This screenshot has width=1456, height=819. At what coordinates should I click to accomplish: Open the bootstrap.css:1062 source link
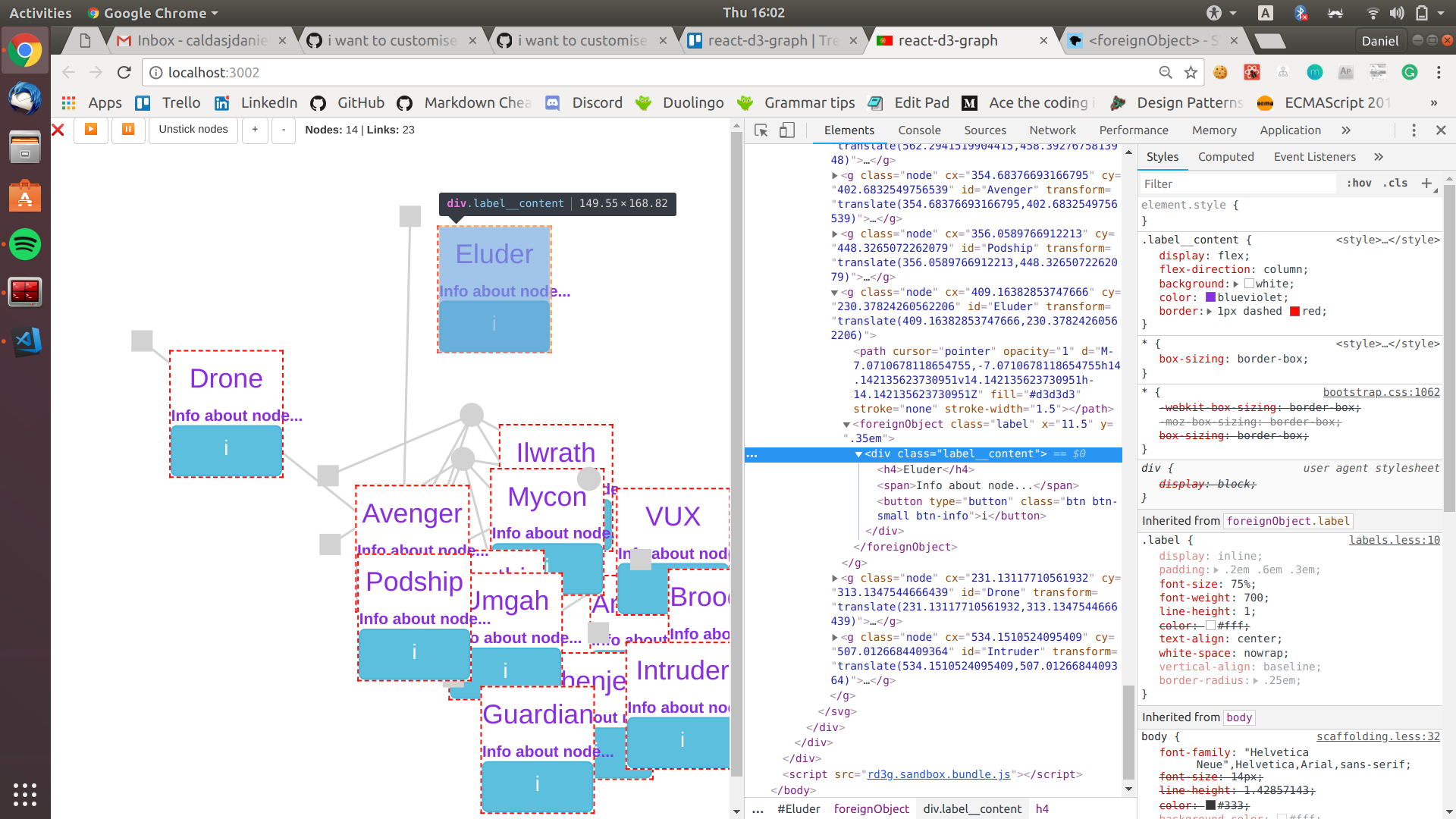point(1381,392)
